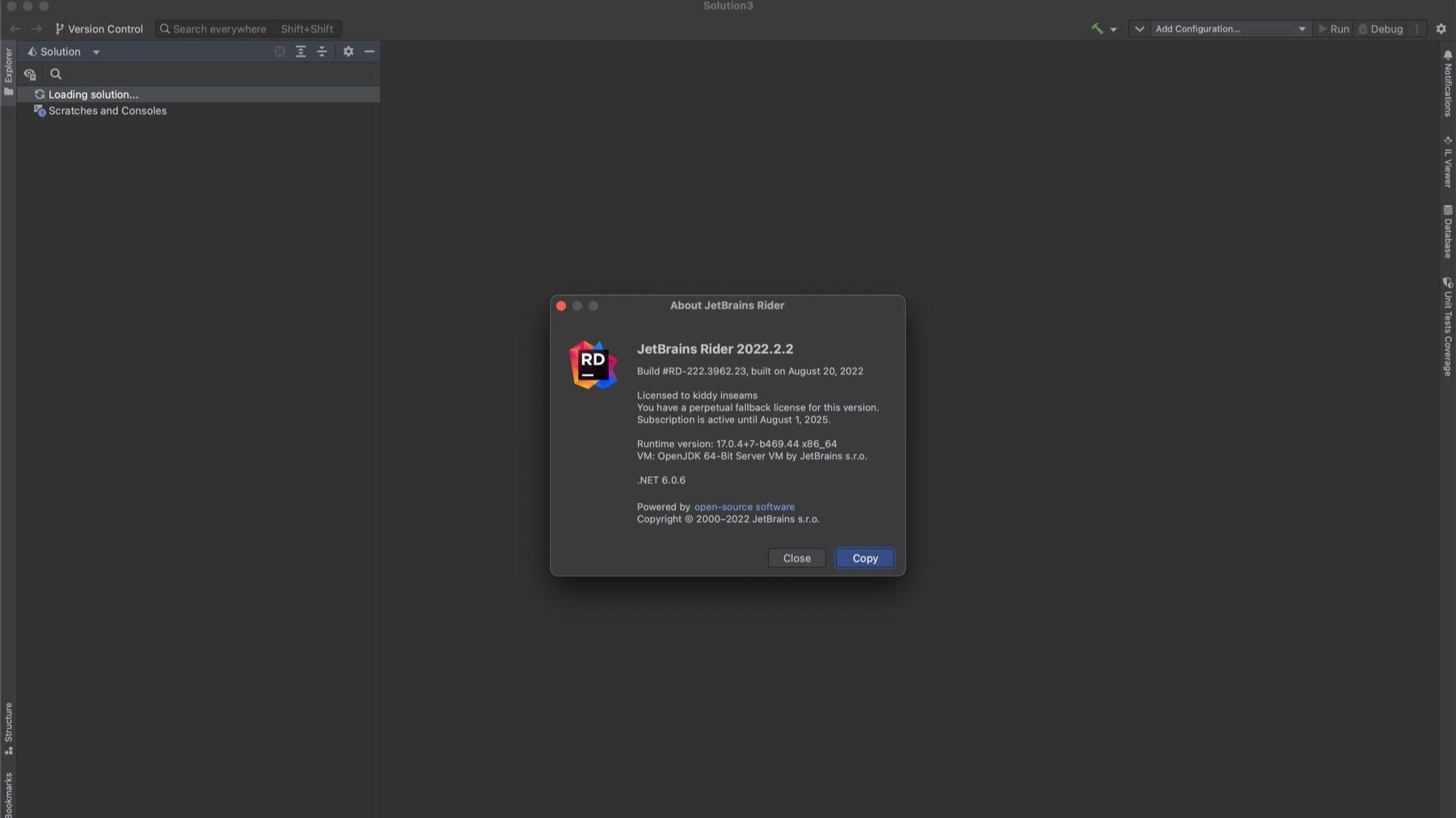
Task: Open the Notifications tool window tab
Action: point(1447,84)
